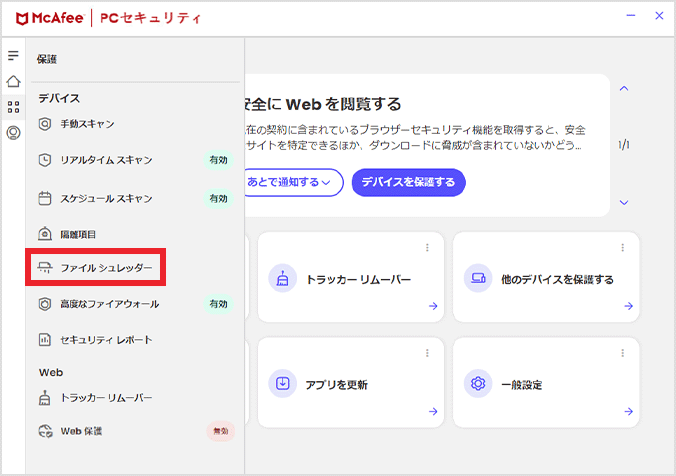This screenshot has width=676, height=476.
Task: Click arrow on アプリを更新 card
Action: [433, 412]
